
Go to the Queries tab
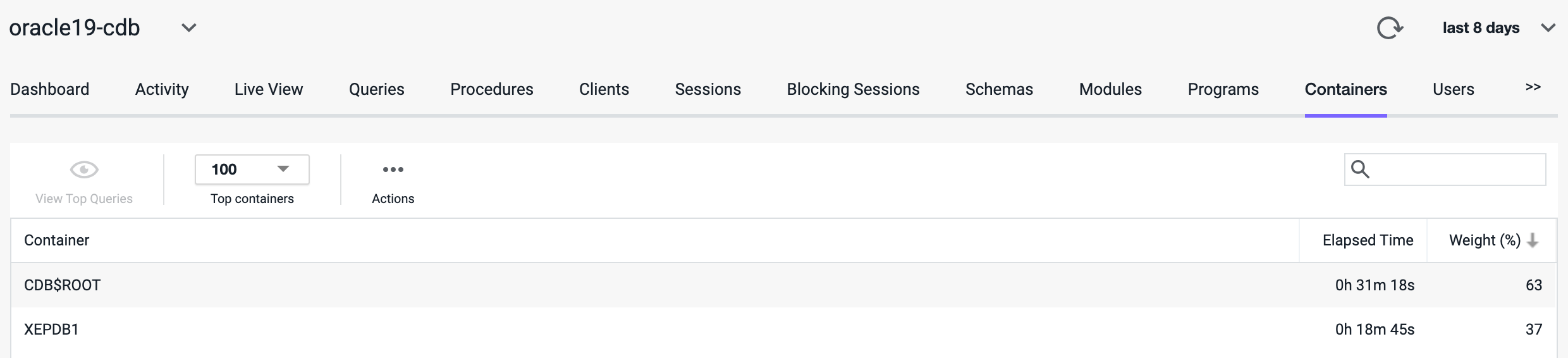point(376,89)
